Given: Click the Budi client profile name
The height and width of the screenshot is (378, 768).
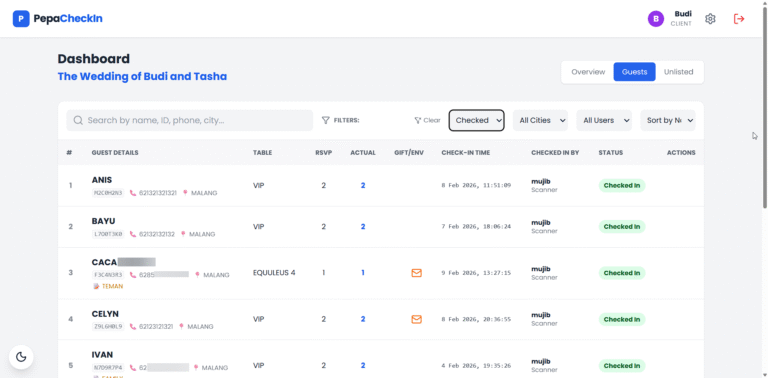Looking at the screenshot, I should tap(683, 14).
